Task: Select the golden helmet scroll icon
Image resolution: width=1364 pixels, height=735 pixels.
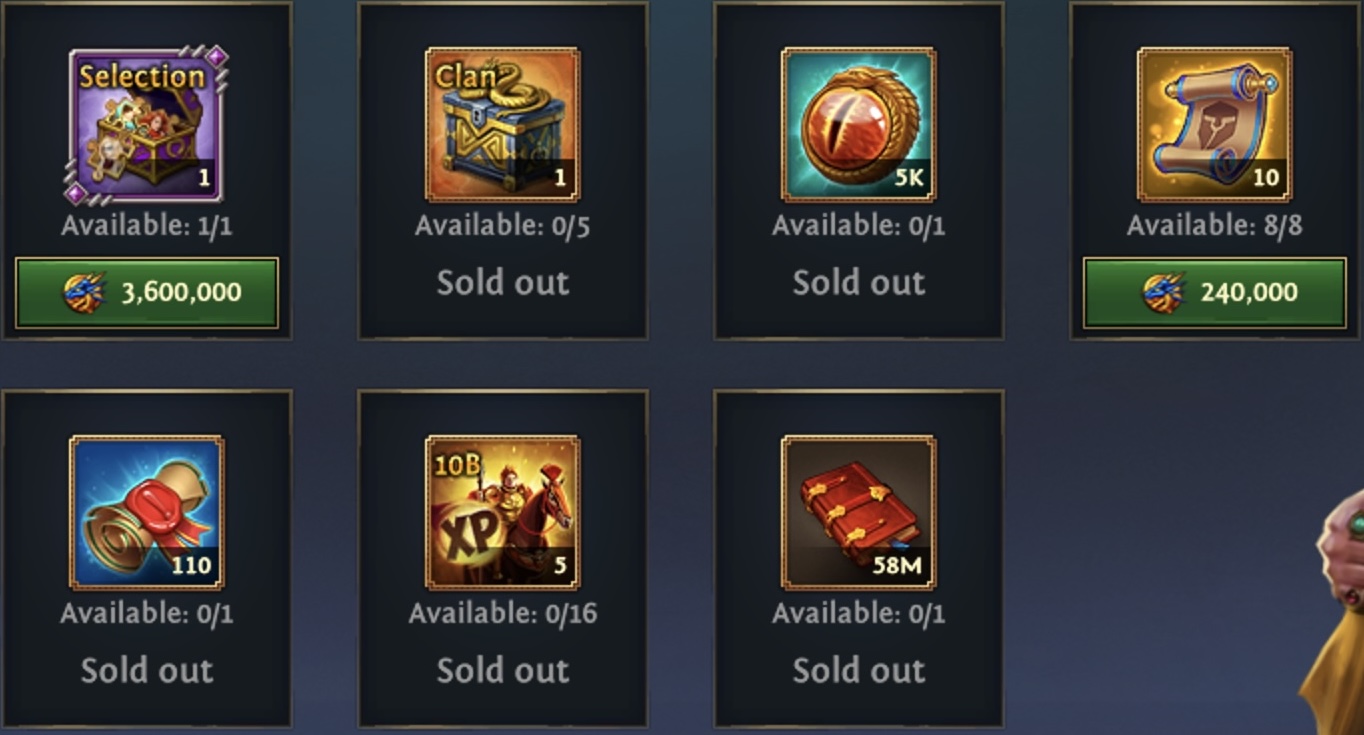Action: click(1215, 125)
